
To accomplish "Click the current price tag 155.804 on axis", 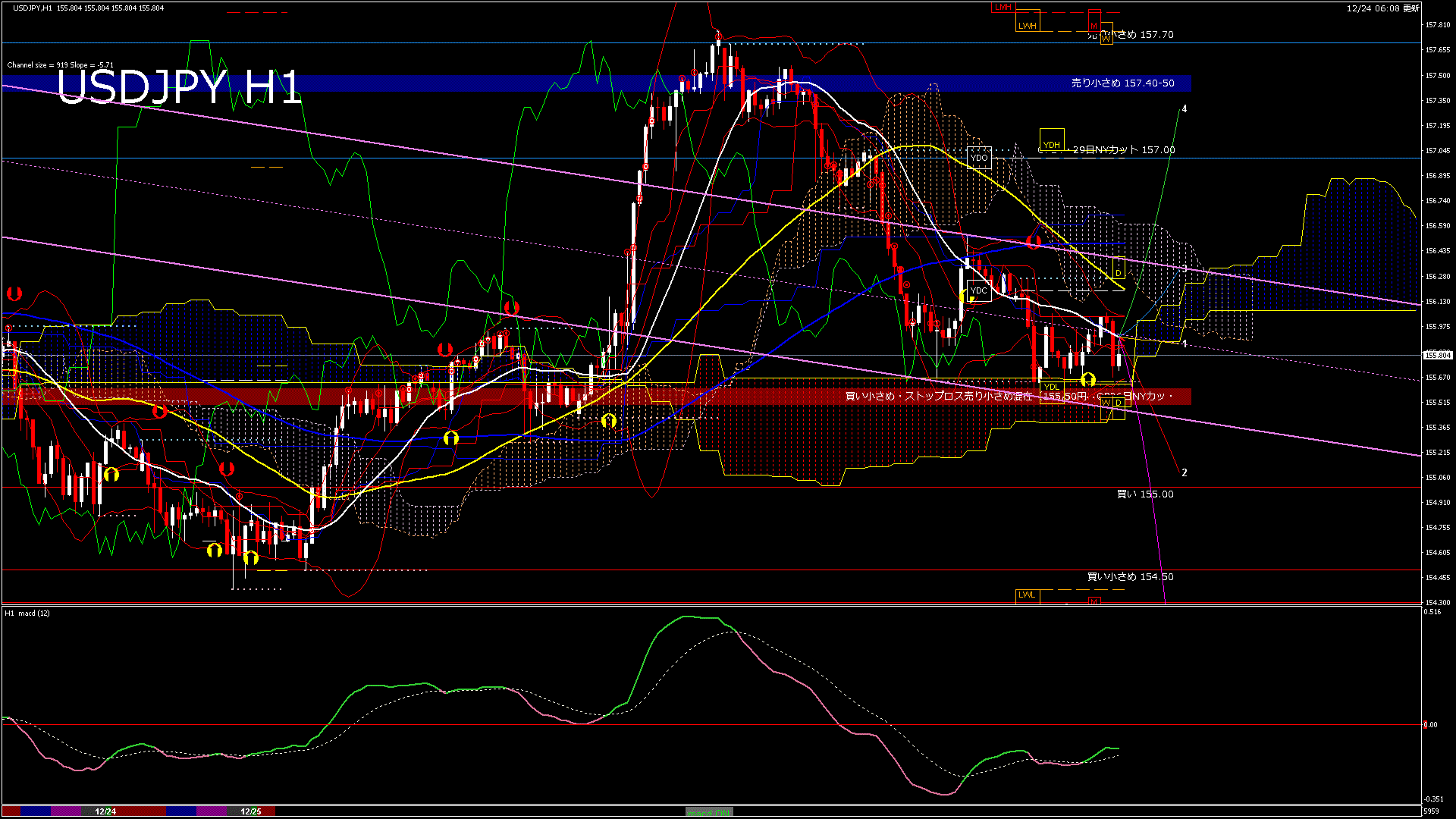I will click(1437, 355).
